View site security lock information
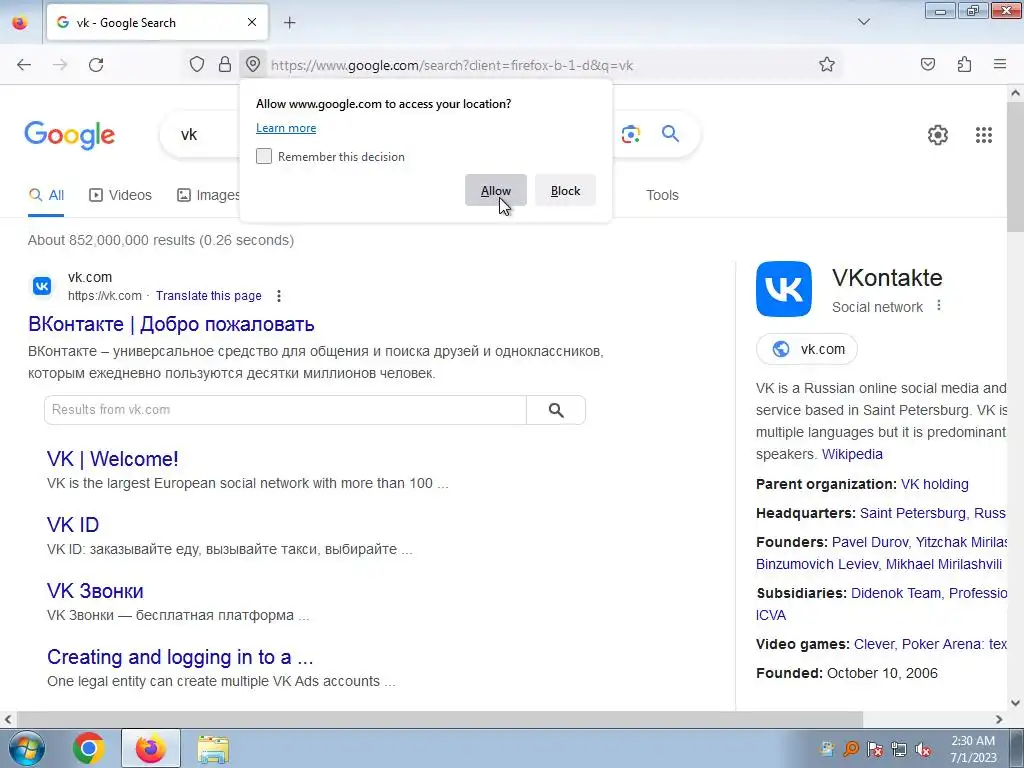Screen dimensions: 1024x768 click(x=225, y=64)
